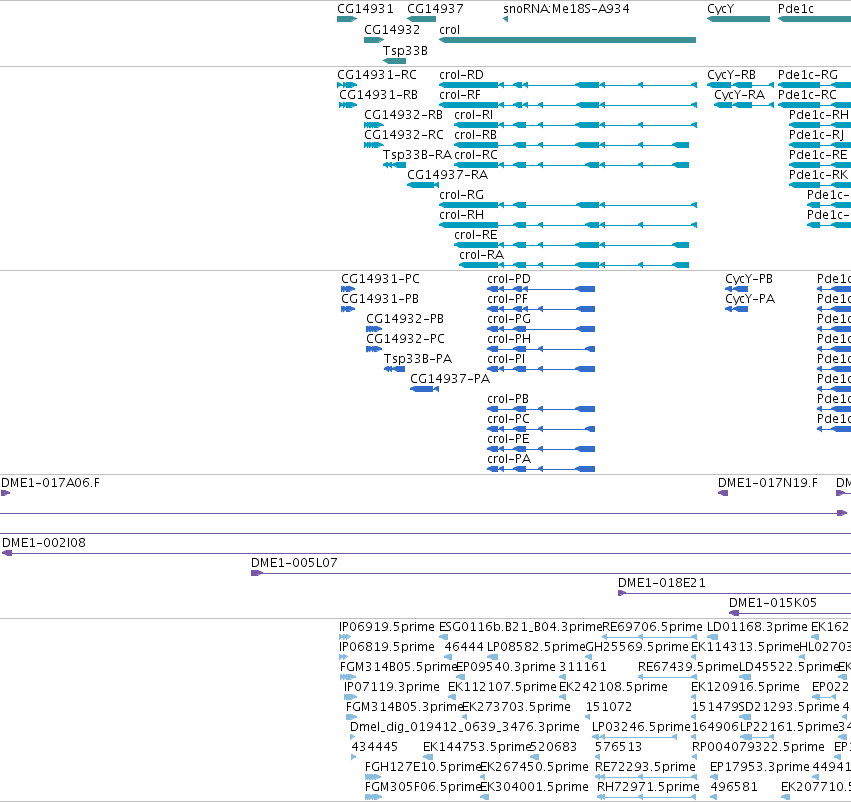Viewport: 851px width, 802px height.
Task: Select transcript crol-RE
Action: (571, 245)
